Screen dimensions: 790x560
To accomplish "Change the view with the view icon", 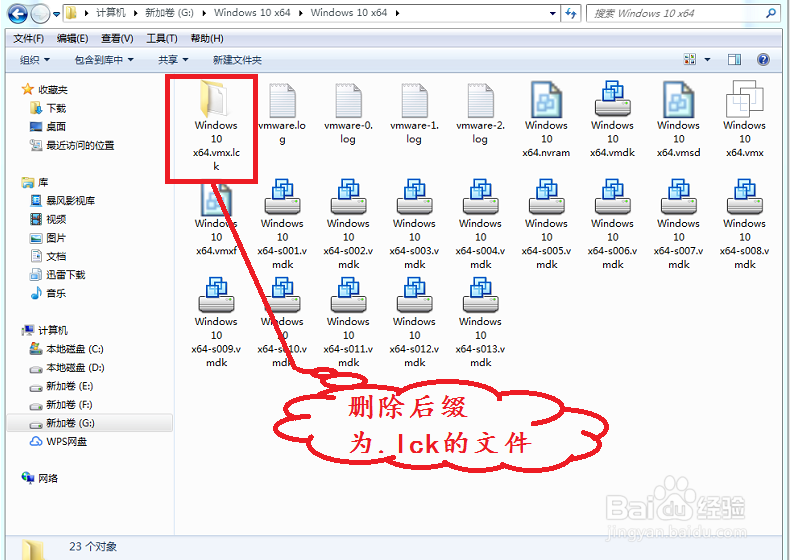I will pyautogui.click(x=689, y=59).
